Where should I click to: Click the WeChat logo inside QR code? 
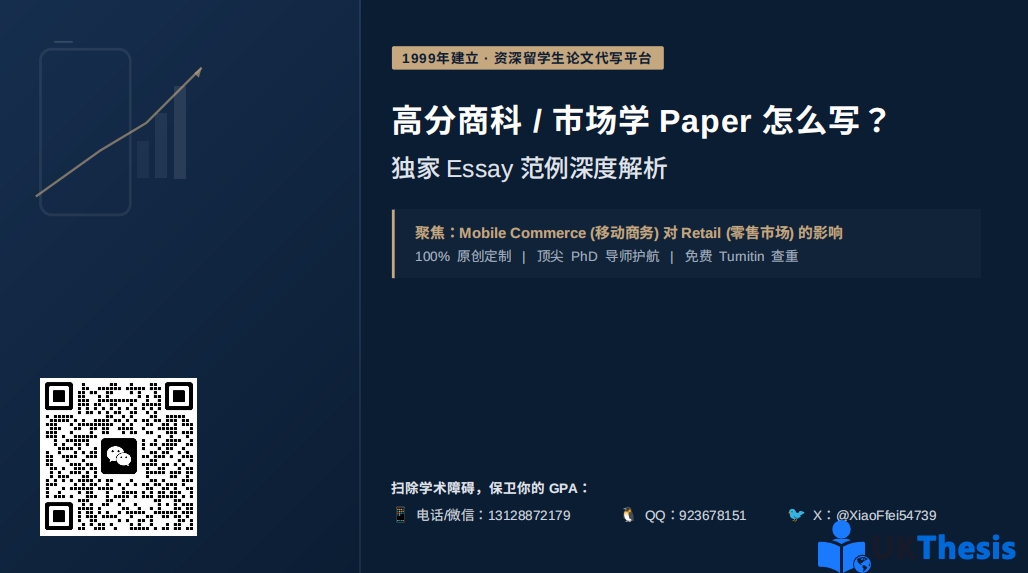click(x=119, y=456)
